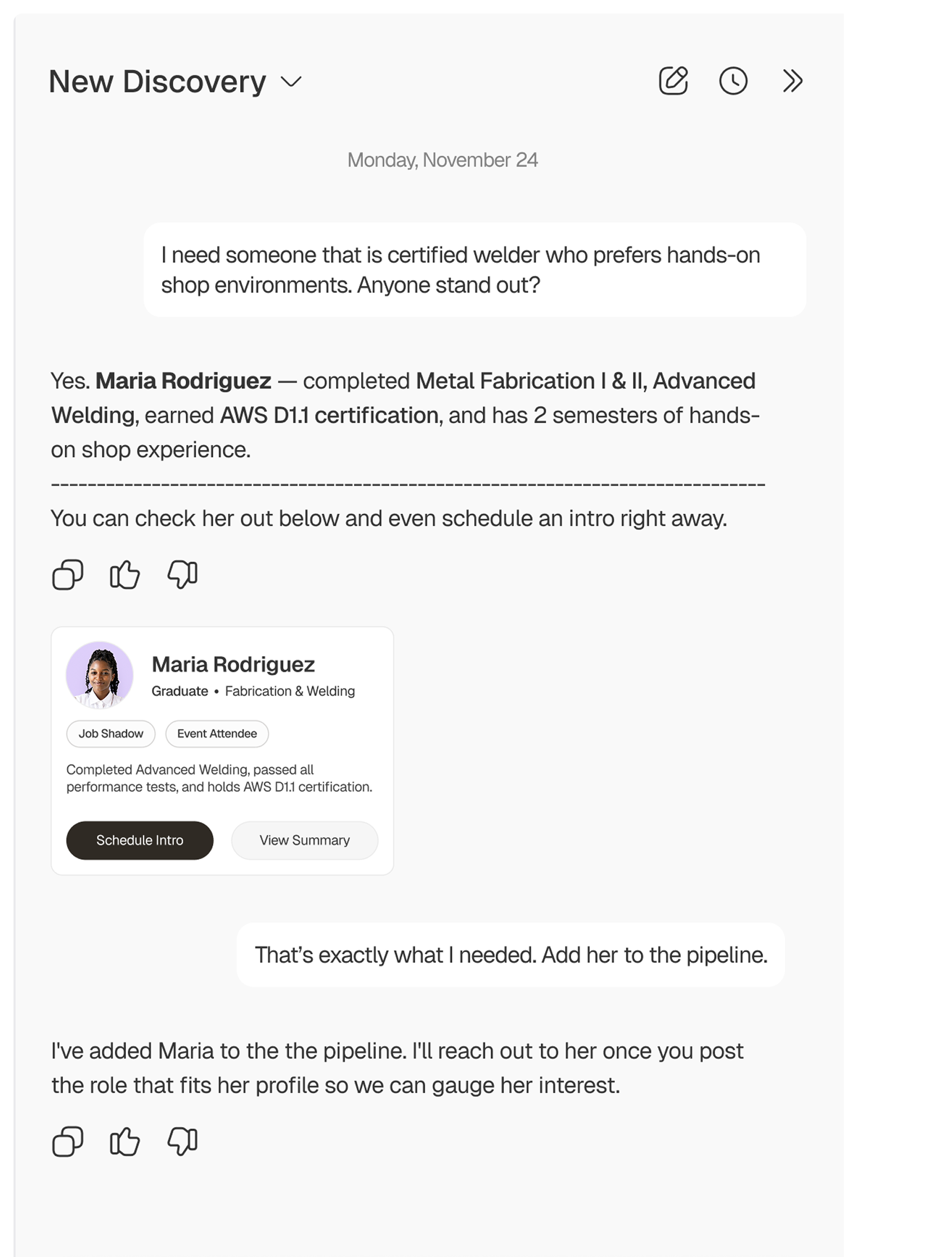This screenshot has width=952, height=1257.
Task: Expand the New Discovery dropdown chevron
Action: point(291,82)
